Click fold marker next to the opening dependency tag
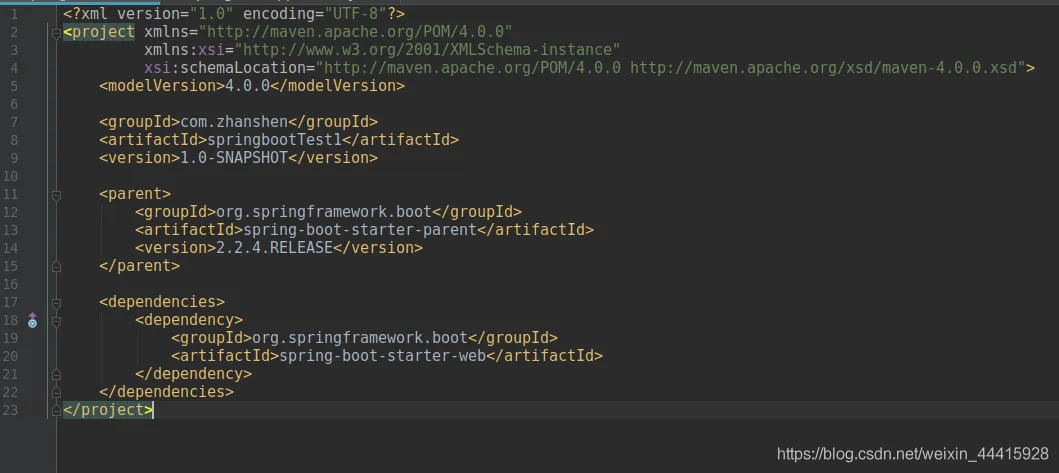1059x473 pixels. pyautogui.click(x=56, y=320)
